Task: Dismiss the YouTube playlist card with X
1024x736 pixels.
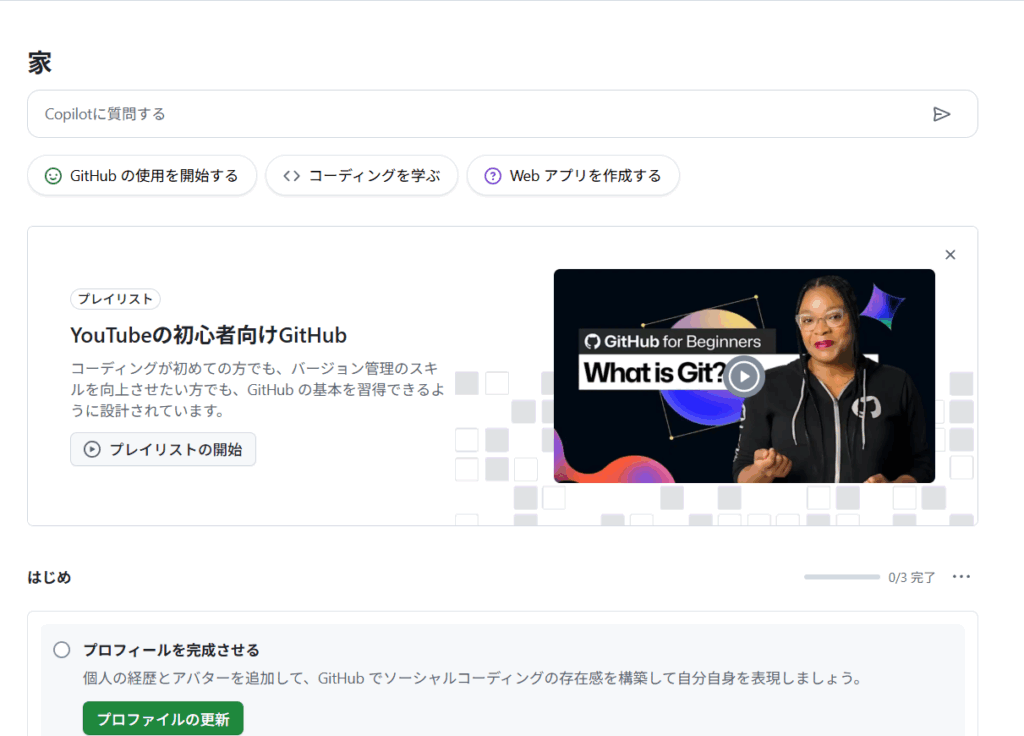Action: point(950,255)
